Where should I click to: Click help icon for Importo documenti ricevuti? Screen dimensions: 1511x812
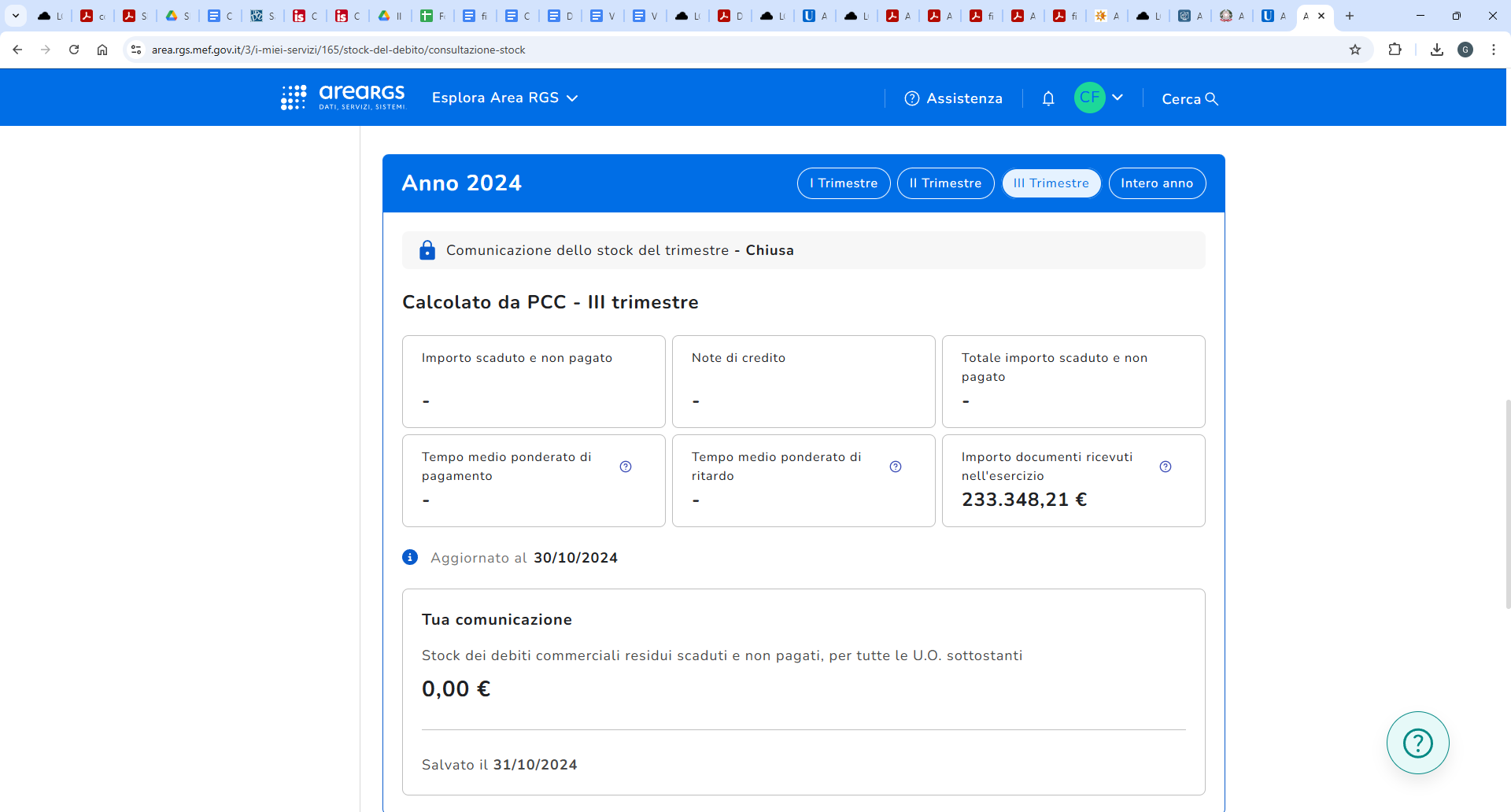[x=1166, y=467]
